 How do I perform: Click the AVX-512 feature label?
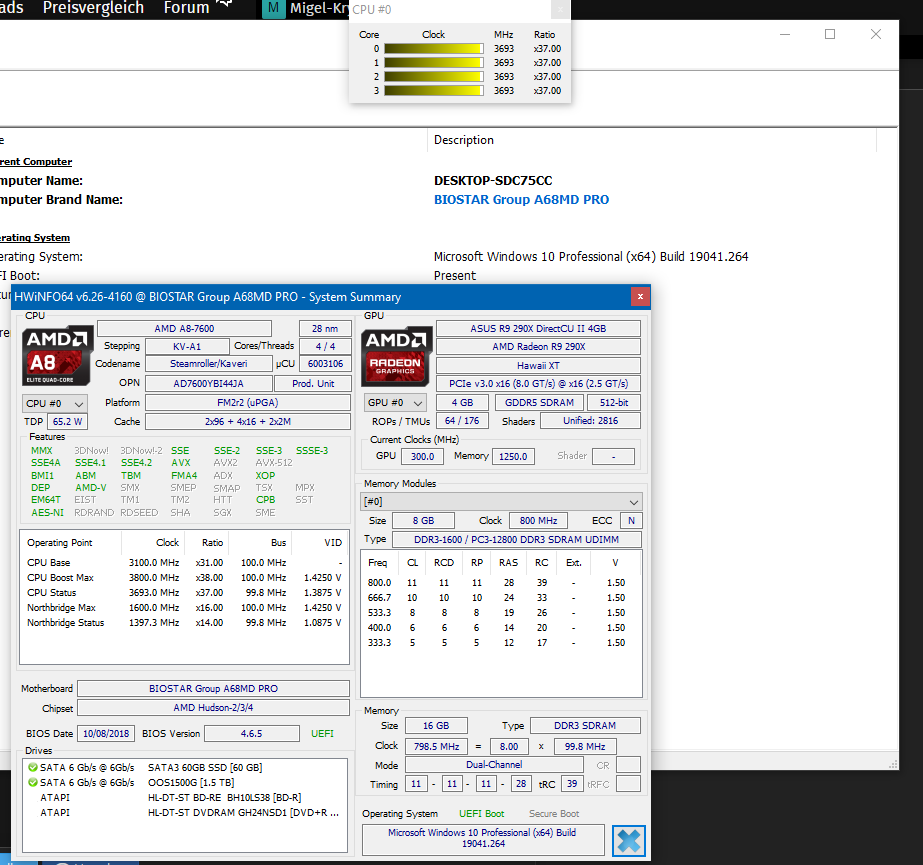click(274, 463)
